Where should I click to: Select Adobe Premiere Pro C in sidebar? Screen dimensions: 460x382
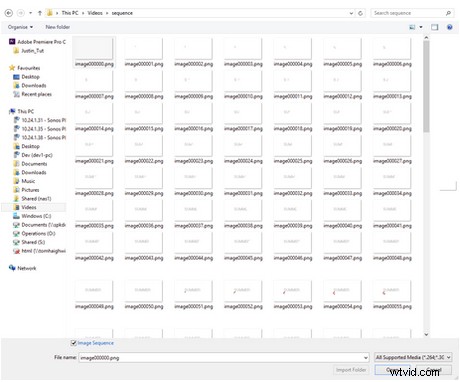point(37,42)
